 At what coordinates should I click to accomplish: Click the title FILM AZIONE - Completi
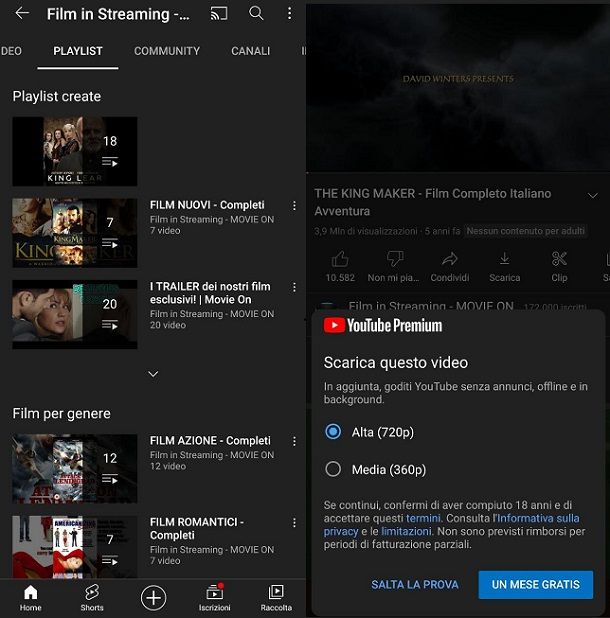[x=210, y=440]
